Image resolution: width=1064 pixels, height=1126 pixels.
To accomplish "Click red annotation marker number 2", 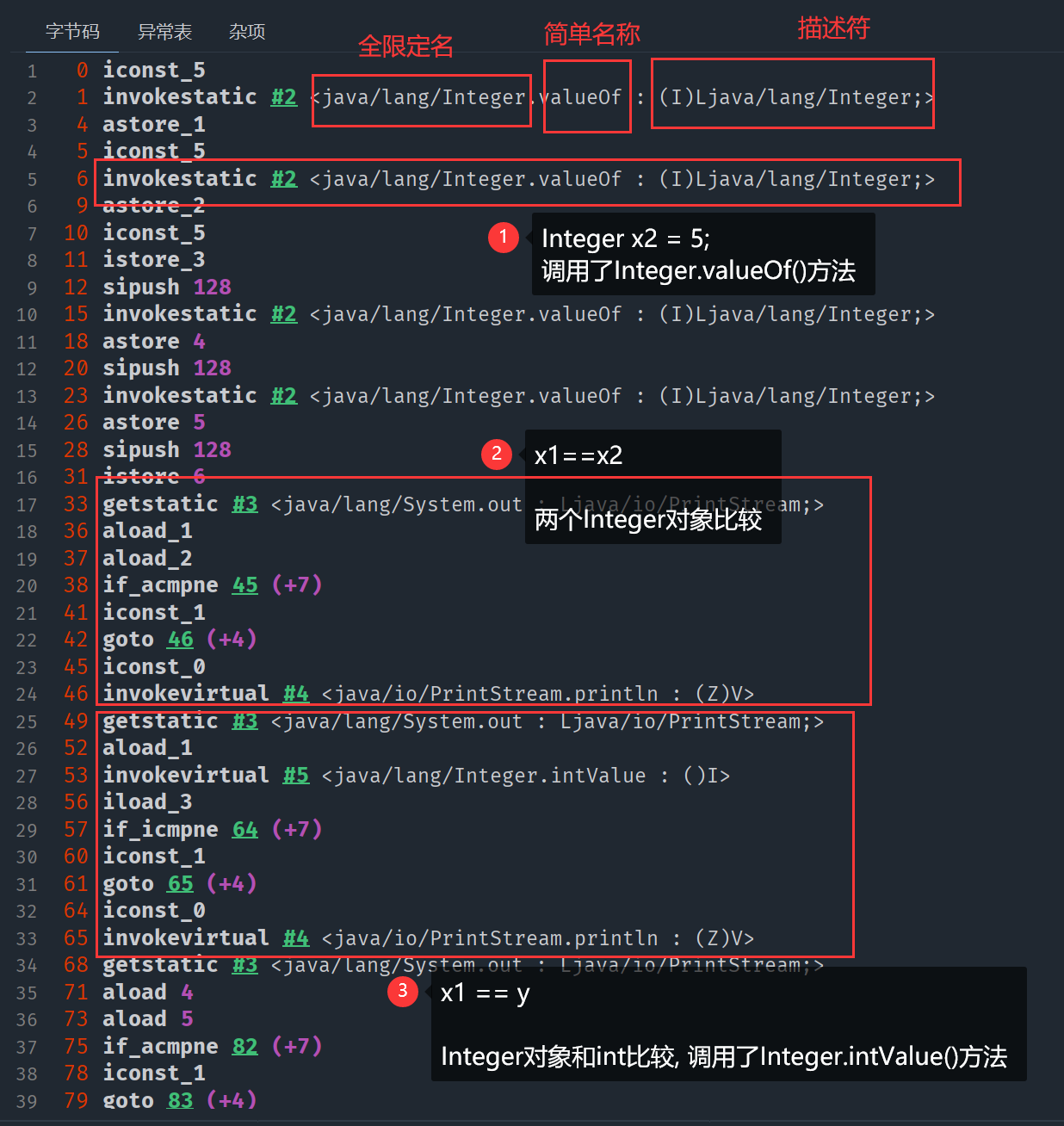I will (497, 454).
